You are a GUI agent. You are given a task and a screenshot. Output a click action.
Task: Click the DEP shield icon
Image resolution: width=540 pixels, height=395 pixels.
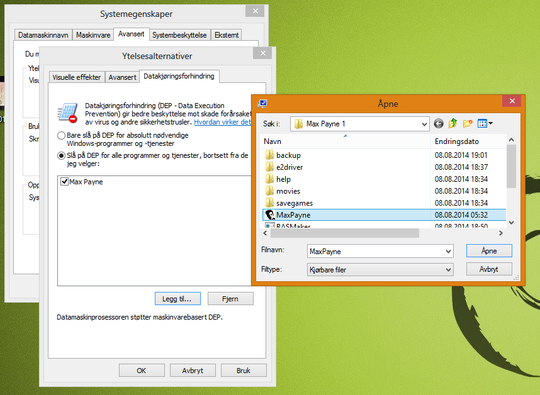pos(68,113)
